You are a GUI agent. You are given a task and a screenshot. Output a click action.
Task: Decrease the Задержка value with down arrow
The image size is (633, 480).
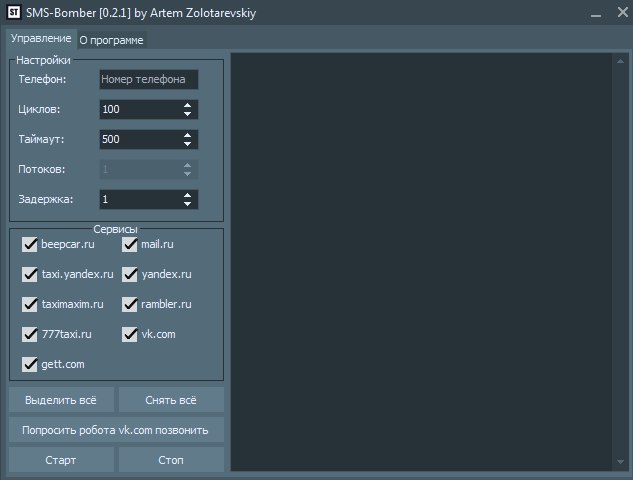click(x=187, y=204)
